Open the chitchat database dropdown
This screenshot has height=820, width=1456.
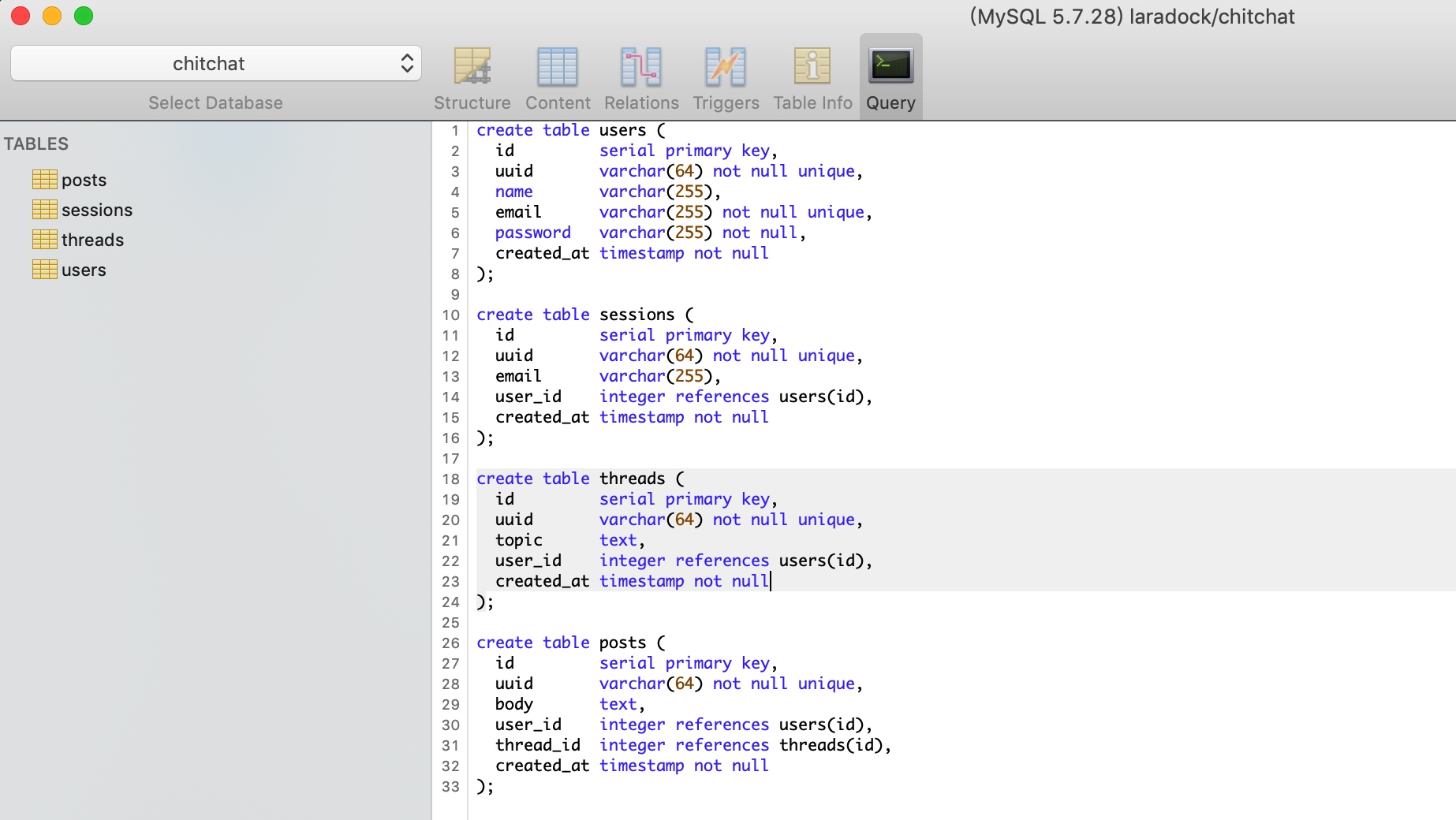pyautogui.click(x=215, y=63)
